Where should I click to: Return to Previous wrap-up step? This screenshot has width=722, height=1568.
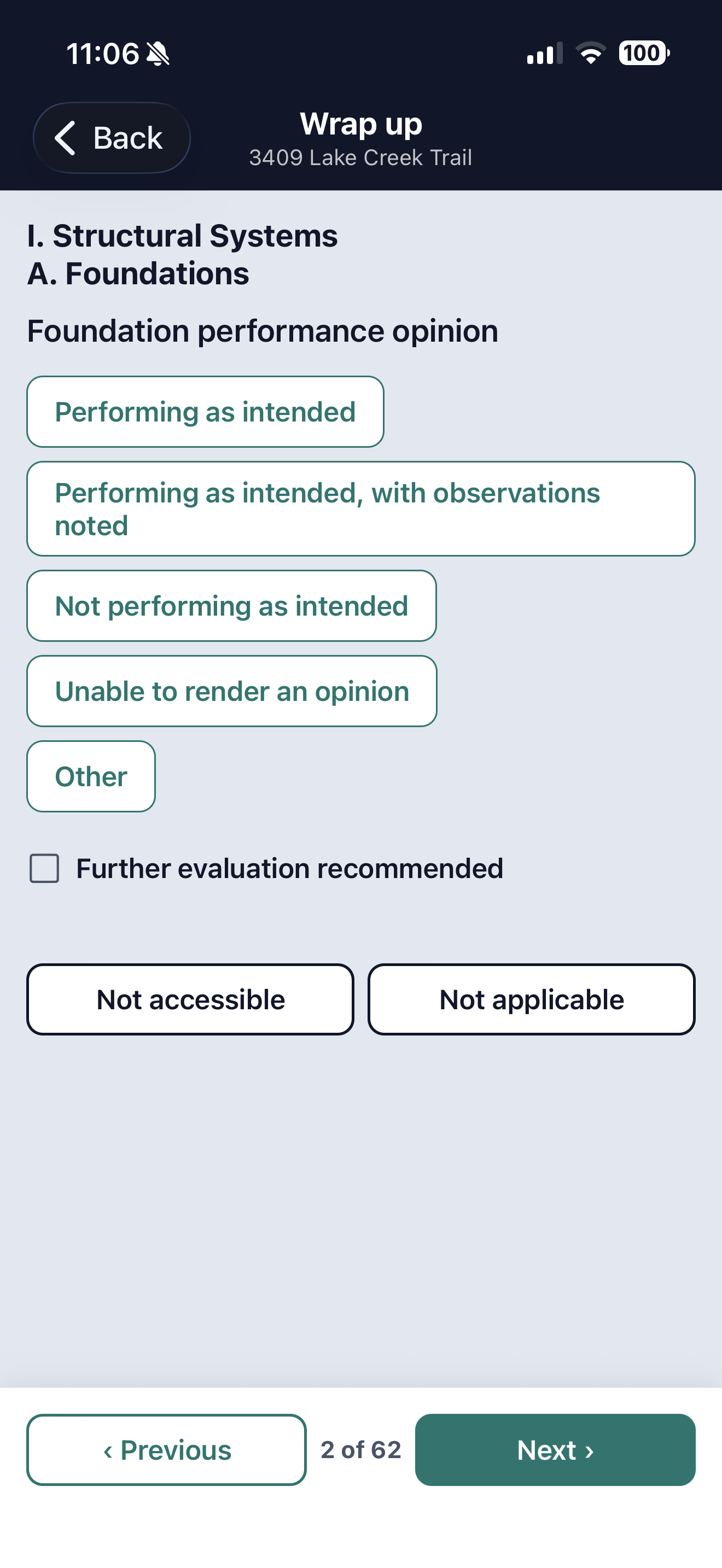click(166, 1450)
